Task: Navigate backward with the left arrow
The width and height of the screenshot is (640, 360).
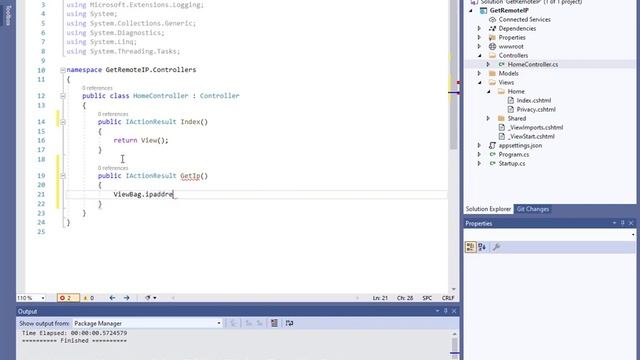Action: pos(112,298)
